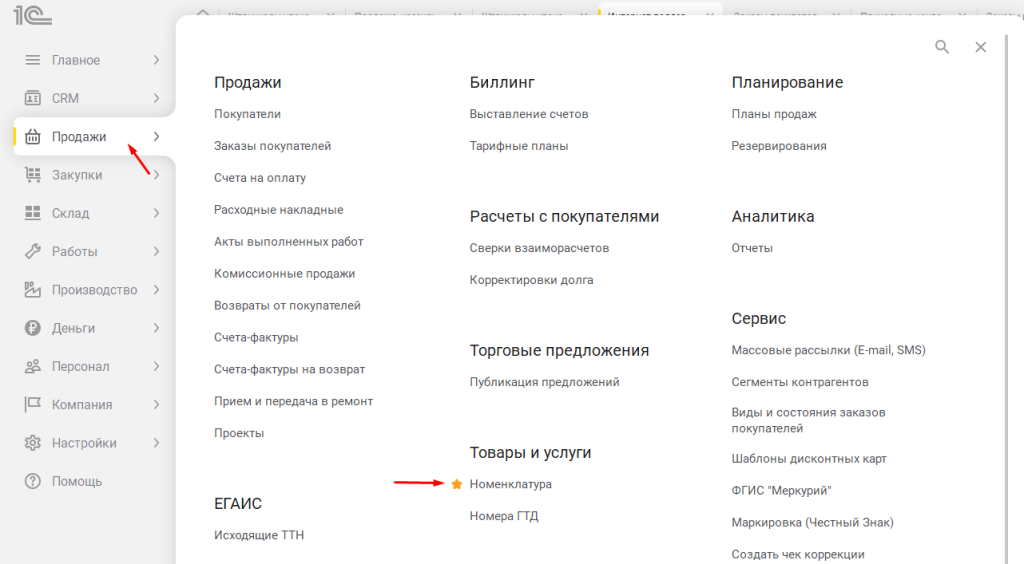Open ФГИС "Меркурий" link

point(781,491)
